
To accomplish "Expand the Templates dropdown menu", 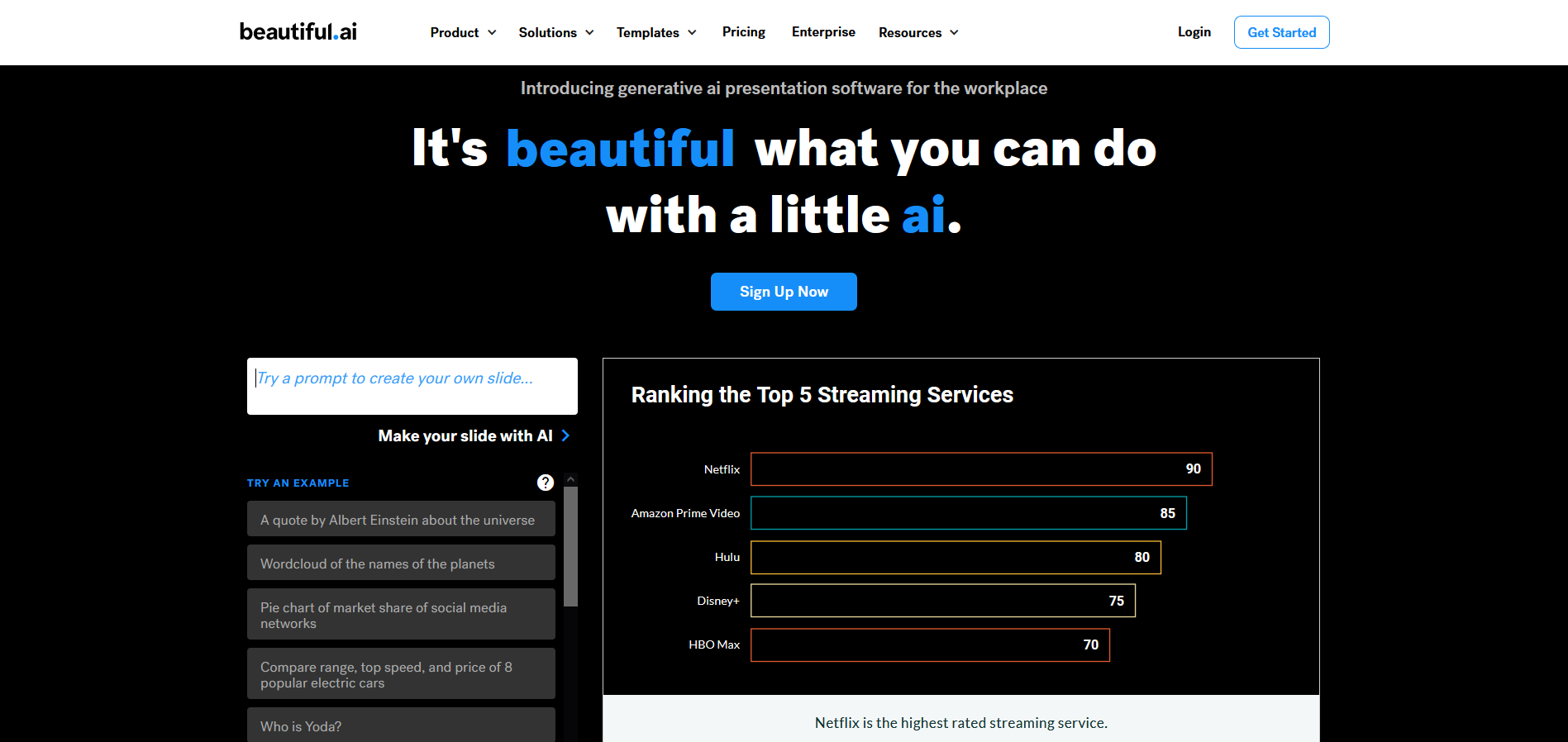I will point(656,32).
